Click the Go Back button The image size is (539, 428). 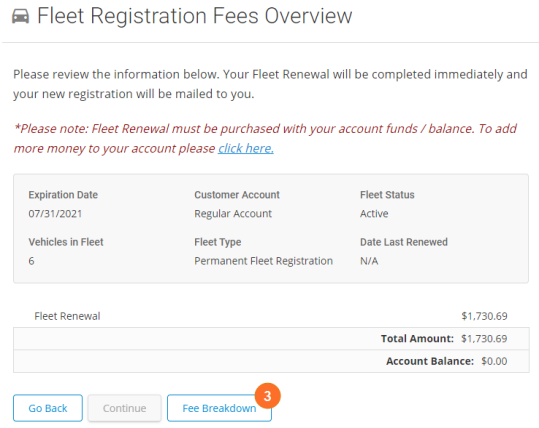pos(48,408)
